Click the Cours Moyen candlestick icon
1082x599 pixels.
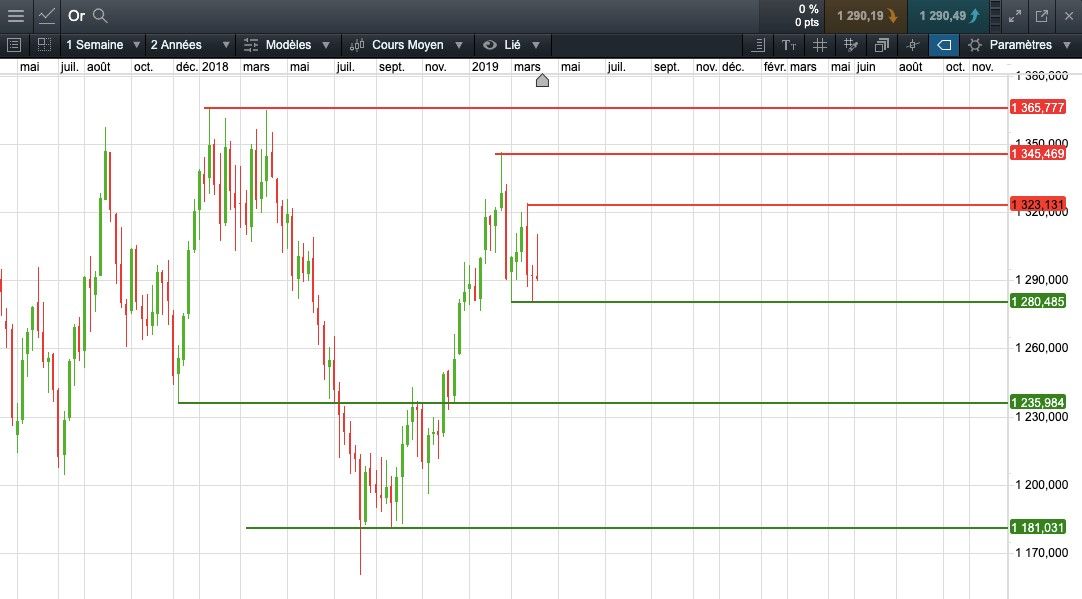click(x=357, y=45)
